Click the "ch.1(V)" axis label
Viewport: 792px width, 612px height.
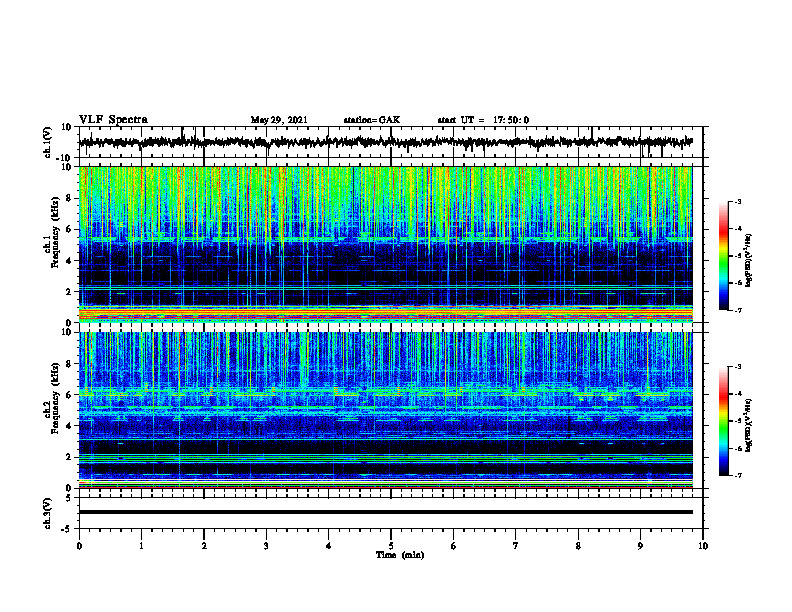[48, 142]
